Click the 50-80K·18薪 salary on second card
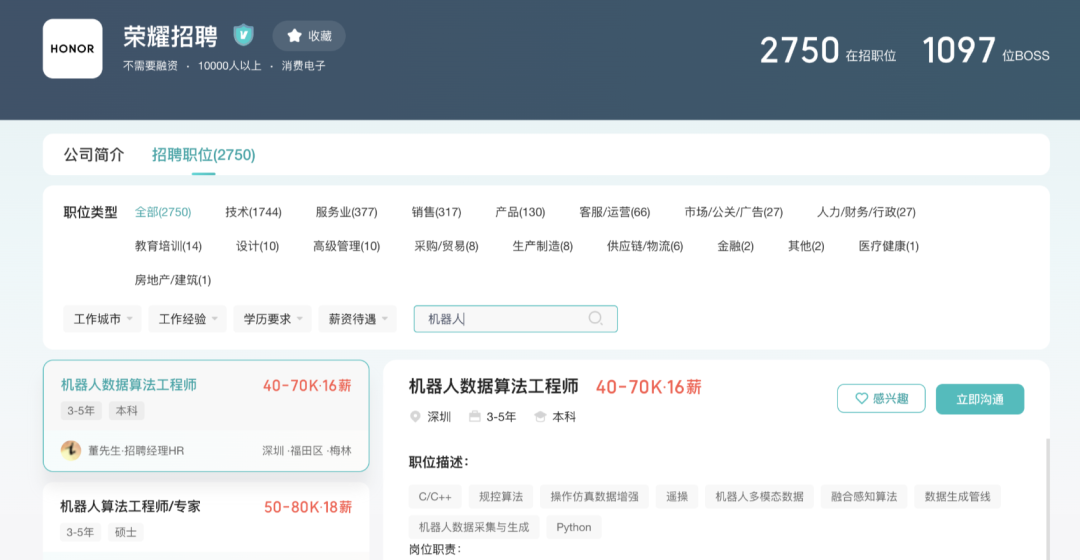Viewport: 1080px width, 560px height. (308, 507)
